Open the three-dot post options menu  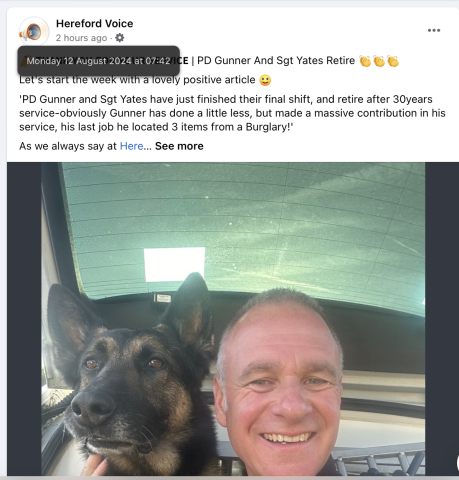434,30
